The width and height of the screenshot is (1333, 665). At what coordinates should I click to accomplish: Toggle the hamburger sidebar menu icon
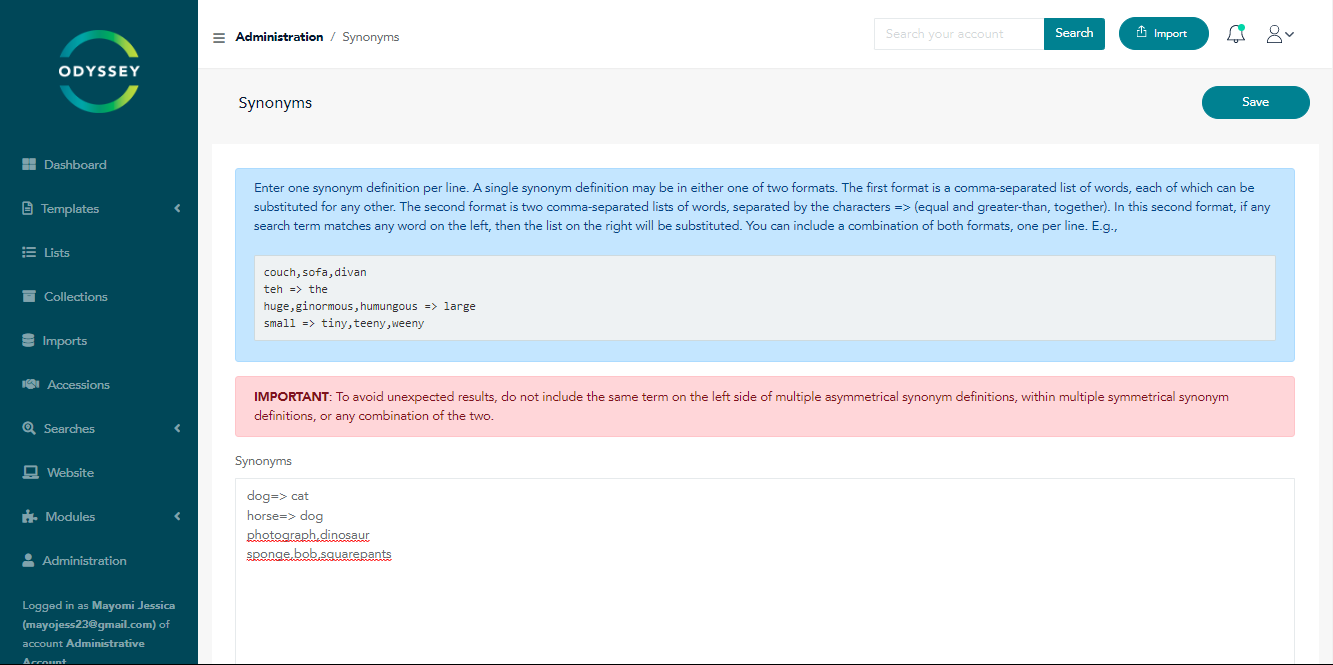coord(219,38)
